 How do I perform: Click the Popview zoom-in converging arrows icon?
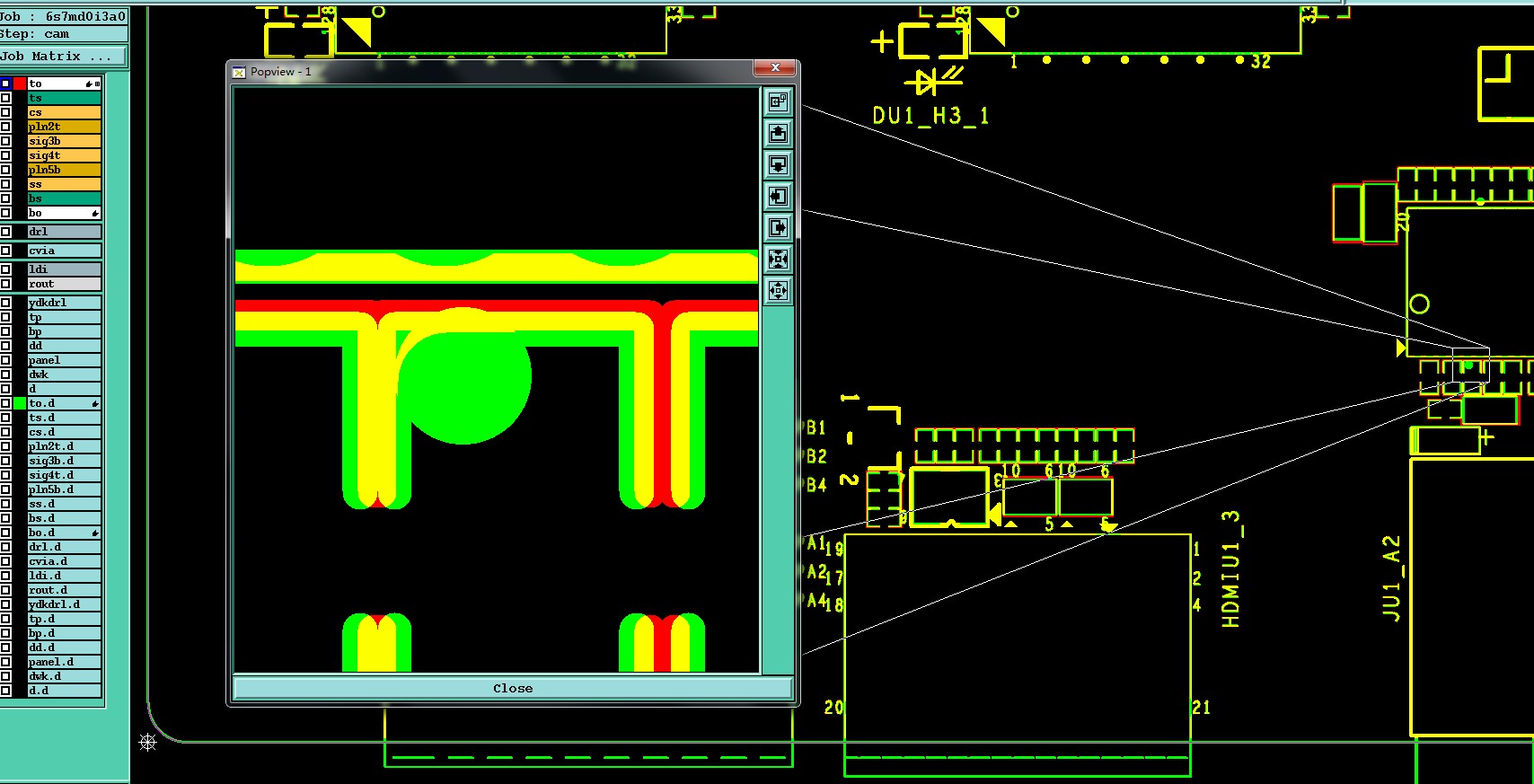(778, 260)
